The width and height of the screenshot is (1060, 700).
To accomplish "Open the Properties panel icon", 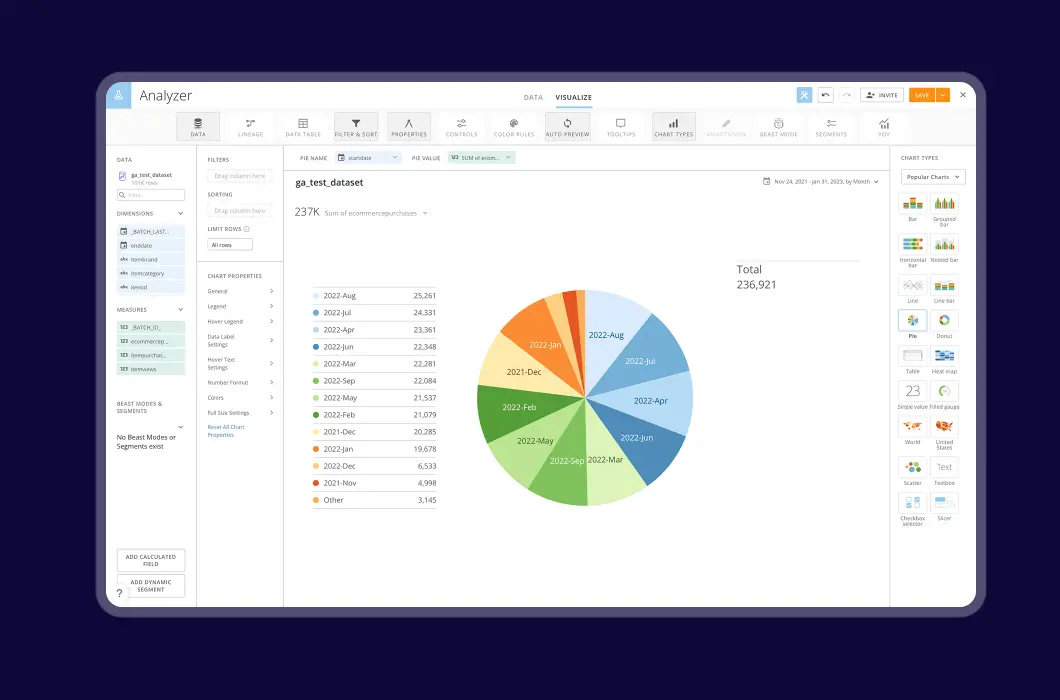I will pos(408,125).
